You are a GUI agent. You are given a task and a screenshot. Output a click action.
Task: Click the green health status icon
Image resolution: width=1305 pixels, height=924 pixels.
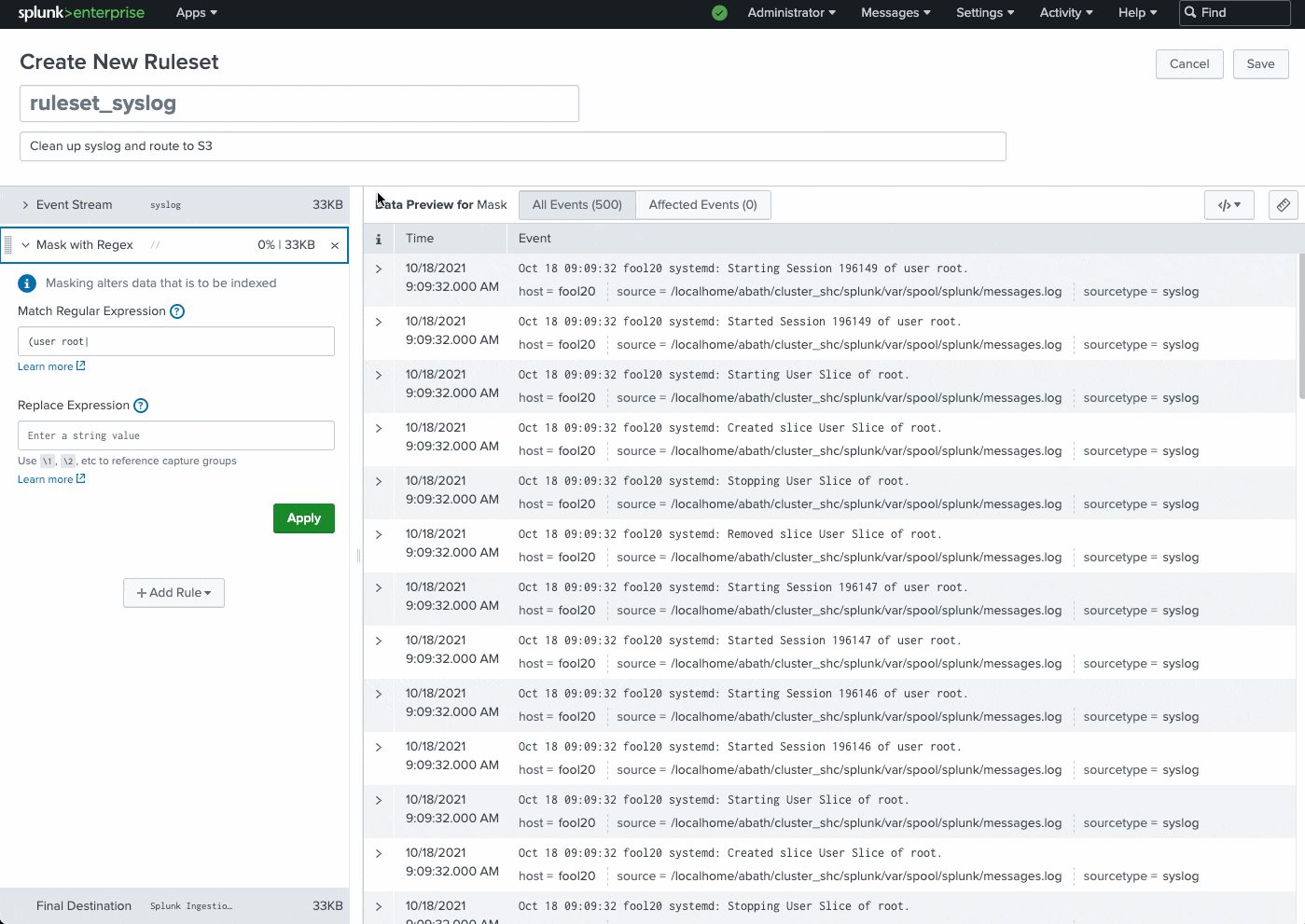(x=719, y=13)
